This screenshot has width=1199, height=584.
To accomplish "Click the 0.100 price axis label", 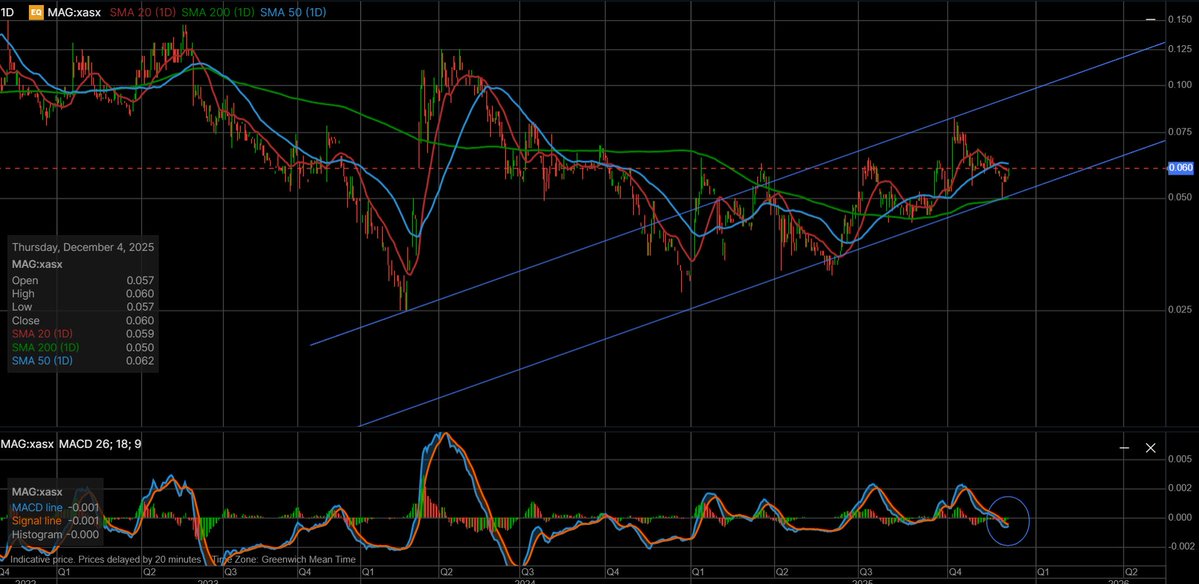I will (1182, 85).
